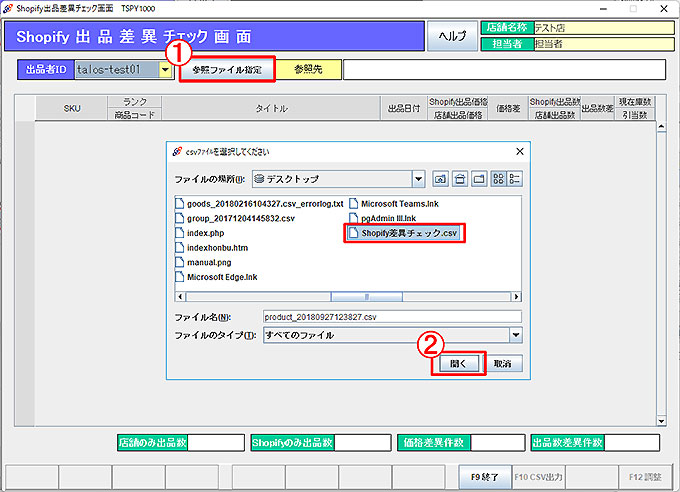This screenshot has height=492, width=680.
Task: Click the 参照ファイル指定 button
Action: pyautogui.click(x=227, y=69)
